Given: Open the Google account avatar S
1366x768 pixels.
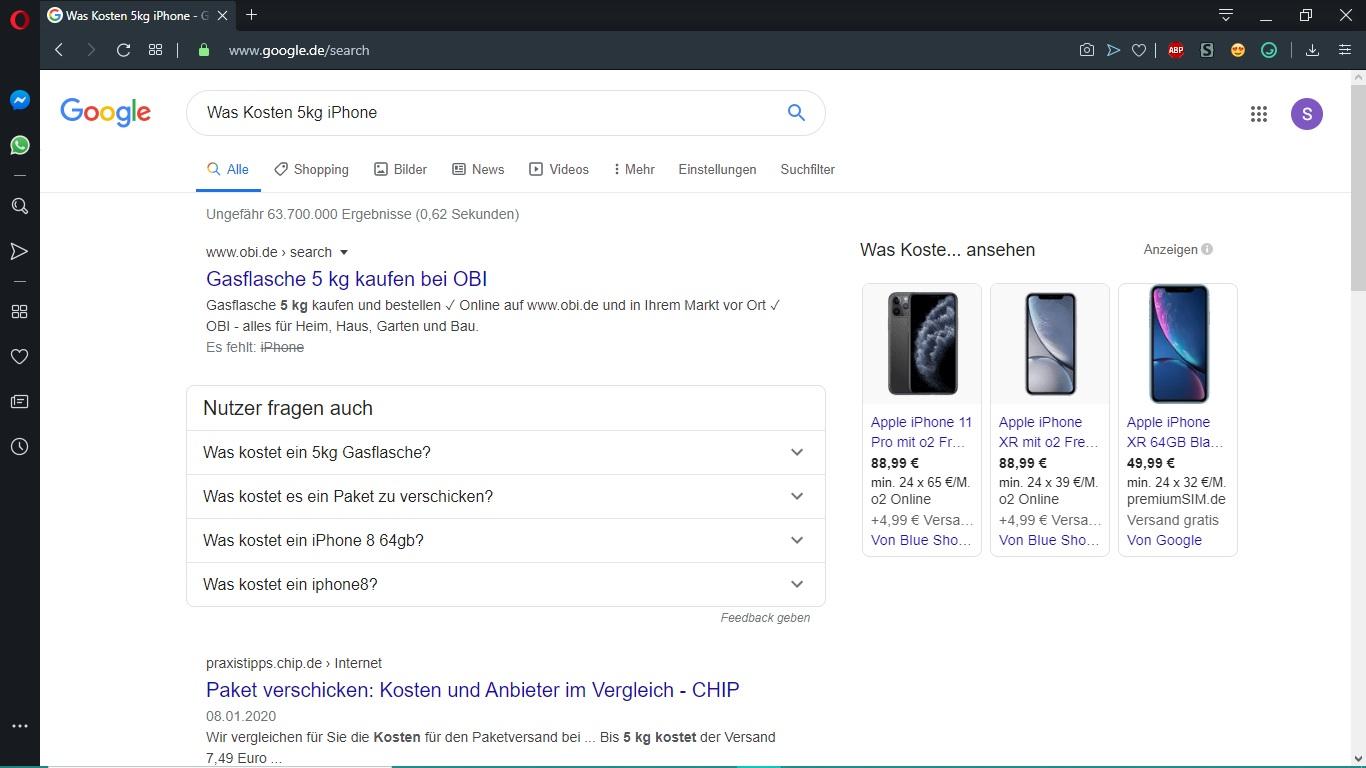Looking at the screenshot, I should pos(1307,114).
